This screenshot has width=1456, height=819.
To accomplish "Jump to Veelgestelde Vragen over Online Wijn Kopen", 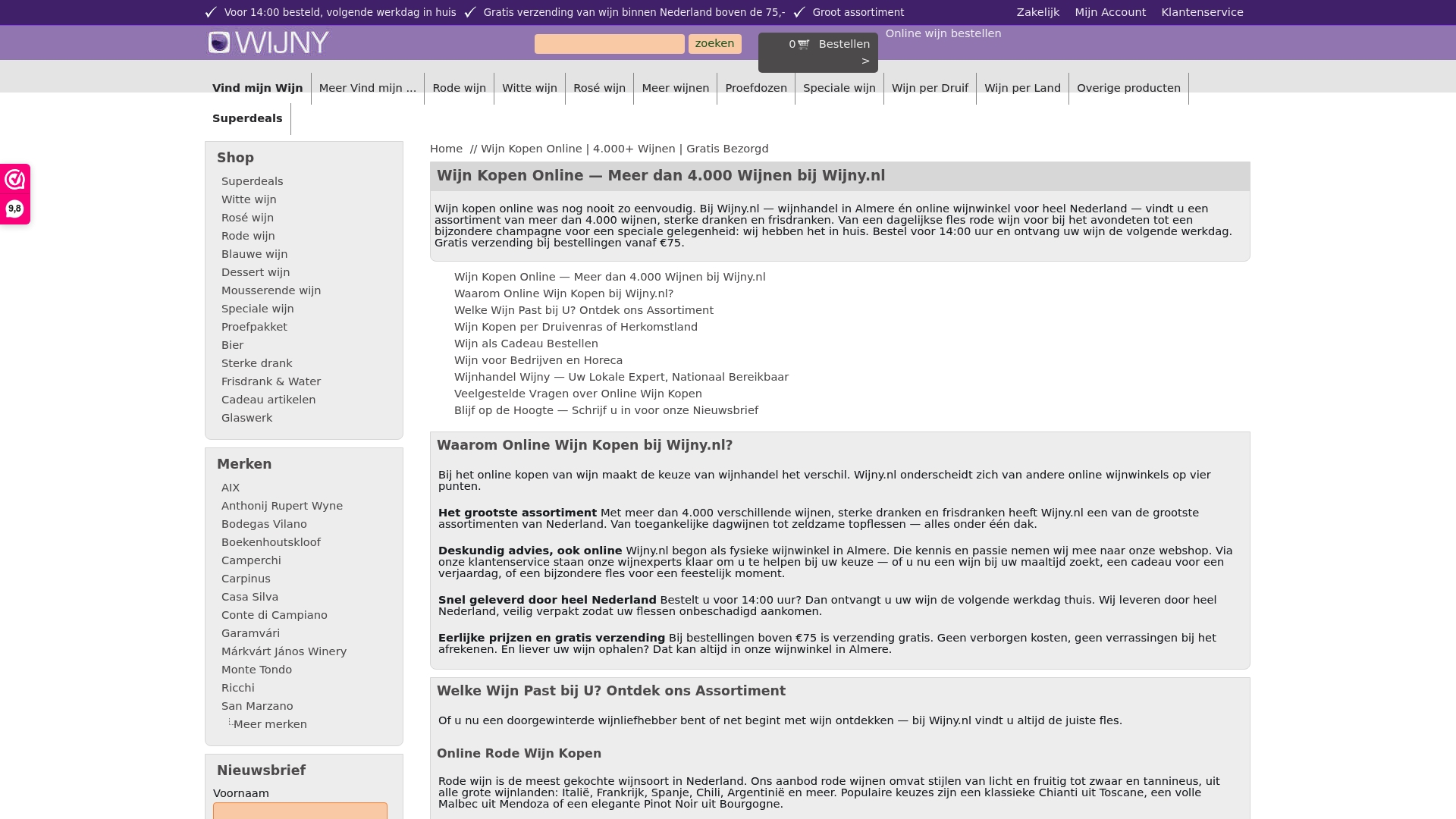I will [x=578, y=394].
